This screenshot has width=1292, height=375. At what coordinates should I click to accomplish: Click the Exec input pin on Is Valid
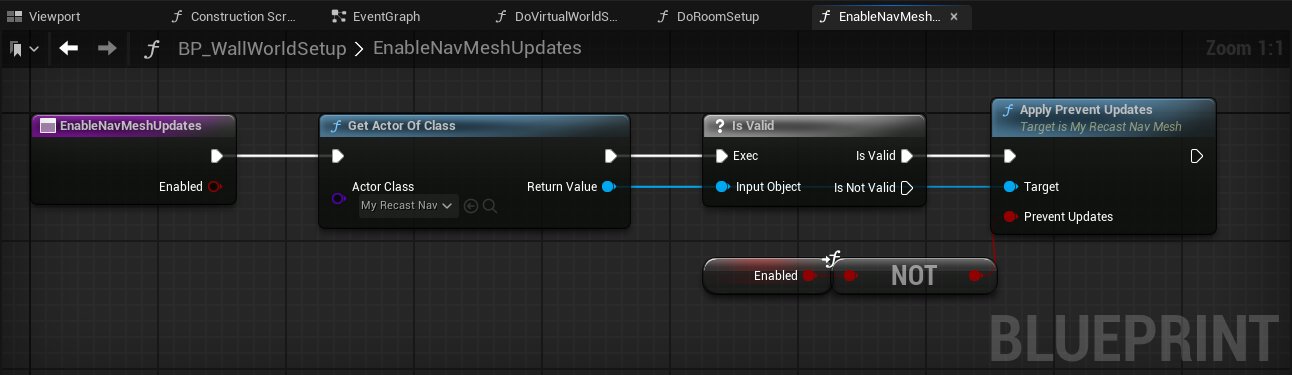click(x=722, y=156)
